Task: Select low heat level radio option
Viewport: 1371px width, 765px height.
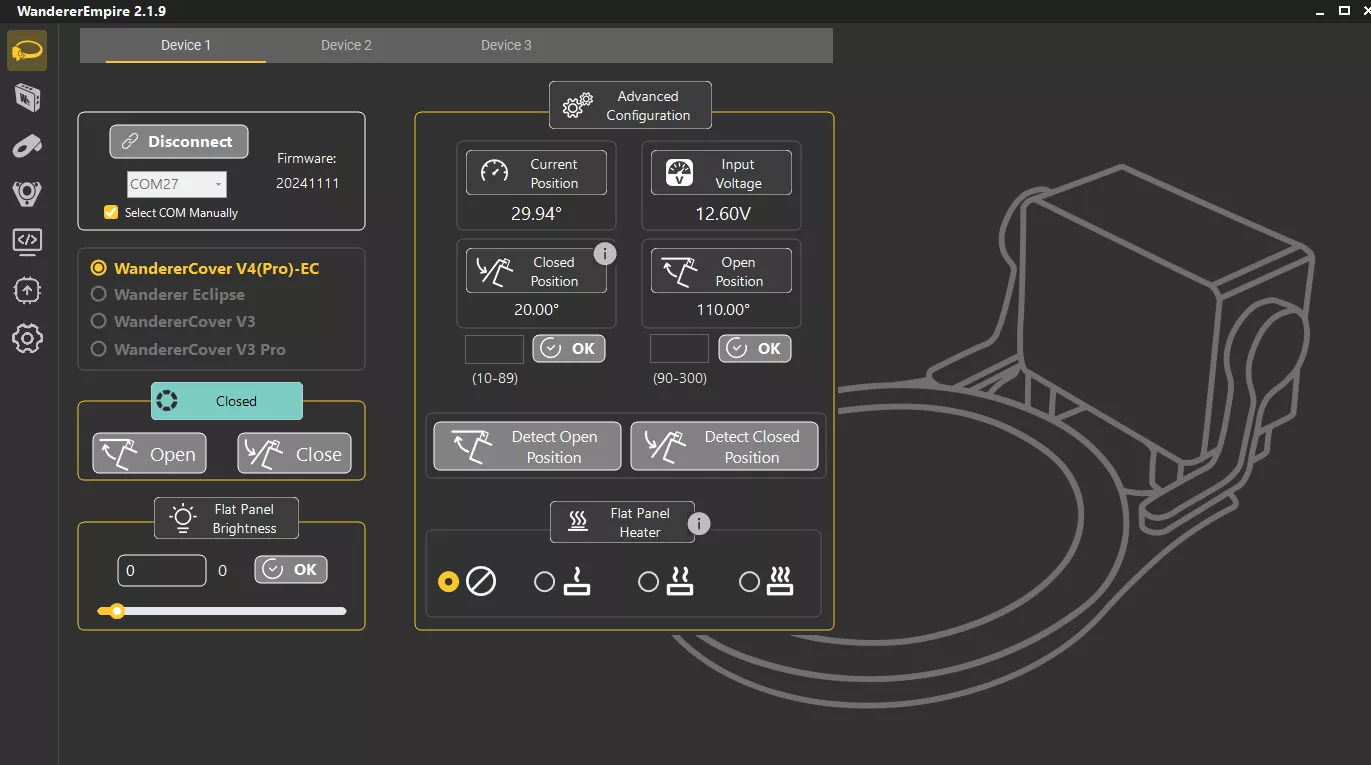Action: [544, 581]
